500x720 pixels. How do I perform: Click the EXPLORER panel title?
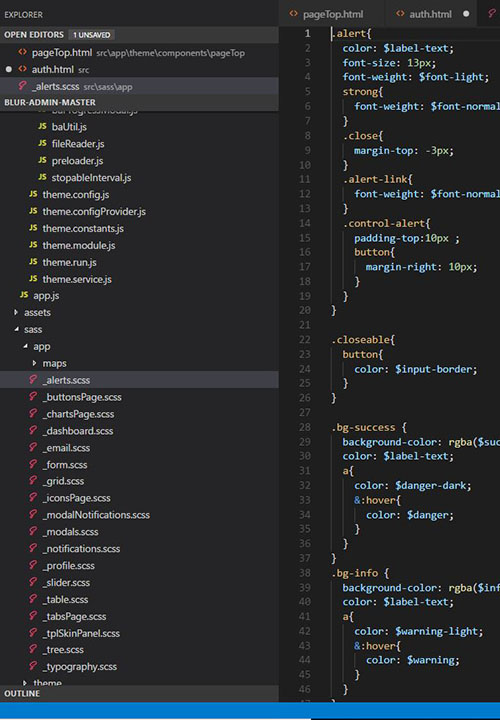pyautogui.click(x=23, y=15)
